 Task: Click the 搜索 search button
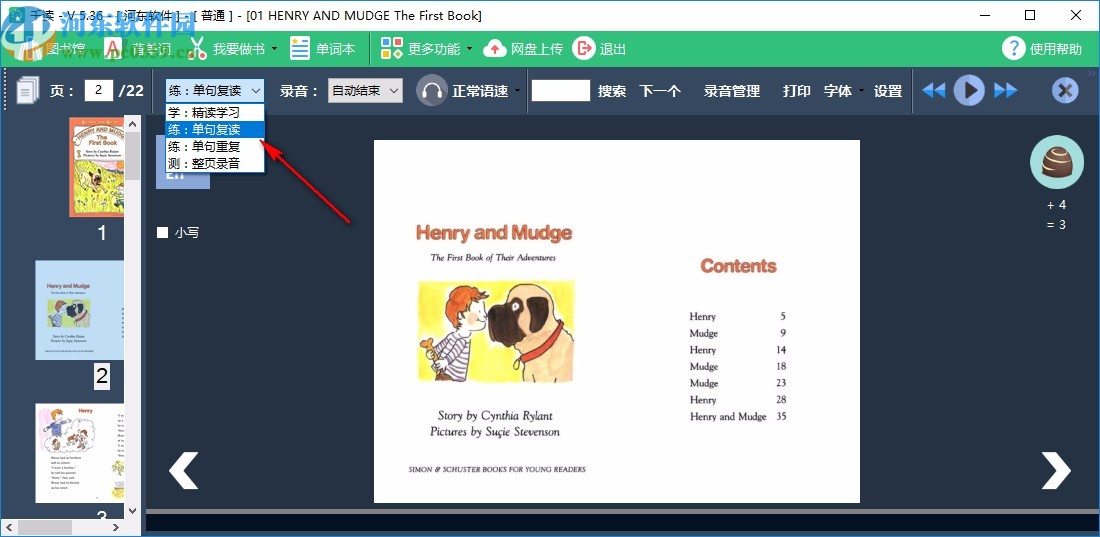tap(612, 91)
